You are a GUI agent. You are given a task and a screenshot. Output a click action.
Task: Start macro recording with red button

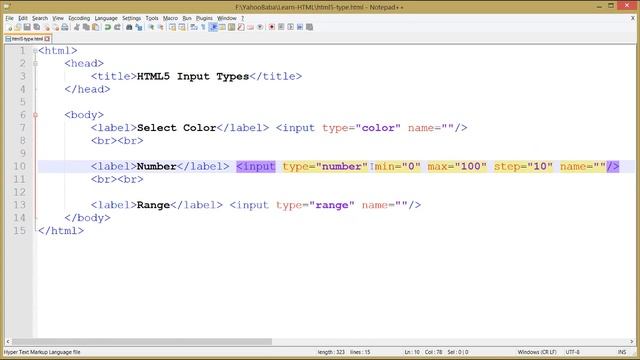point(271,27)
